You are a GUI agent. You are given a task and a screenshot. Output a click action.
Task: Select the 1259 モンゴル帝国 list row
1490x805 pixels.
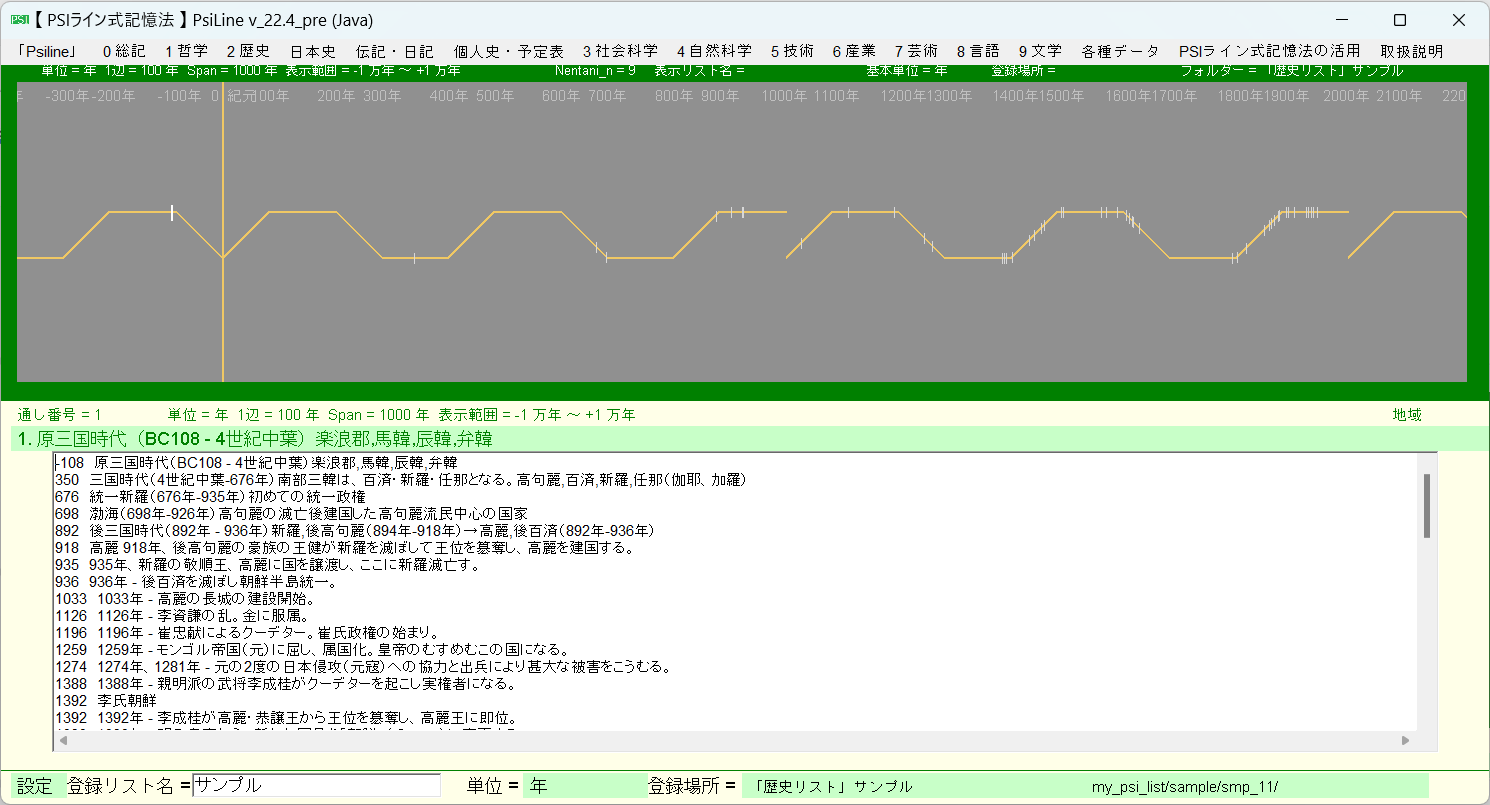coord(736,650)
